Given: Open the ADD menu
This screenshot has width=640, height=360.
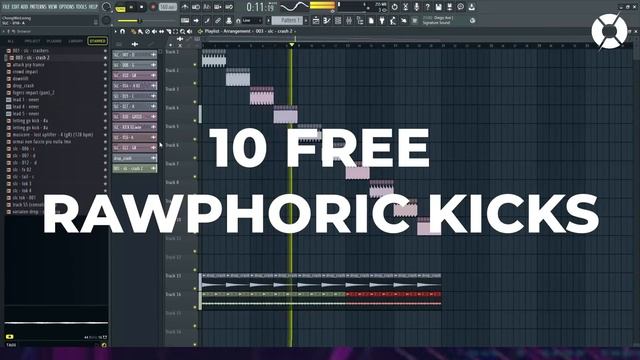Looking at the screenshot, I should (x=24, y=7).
